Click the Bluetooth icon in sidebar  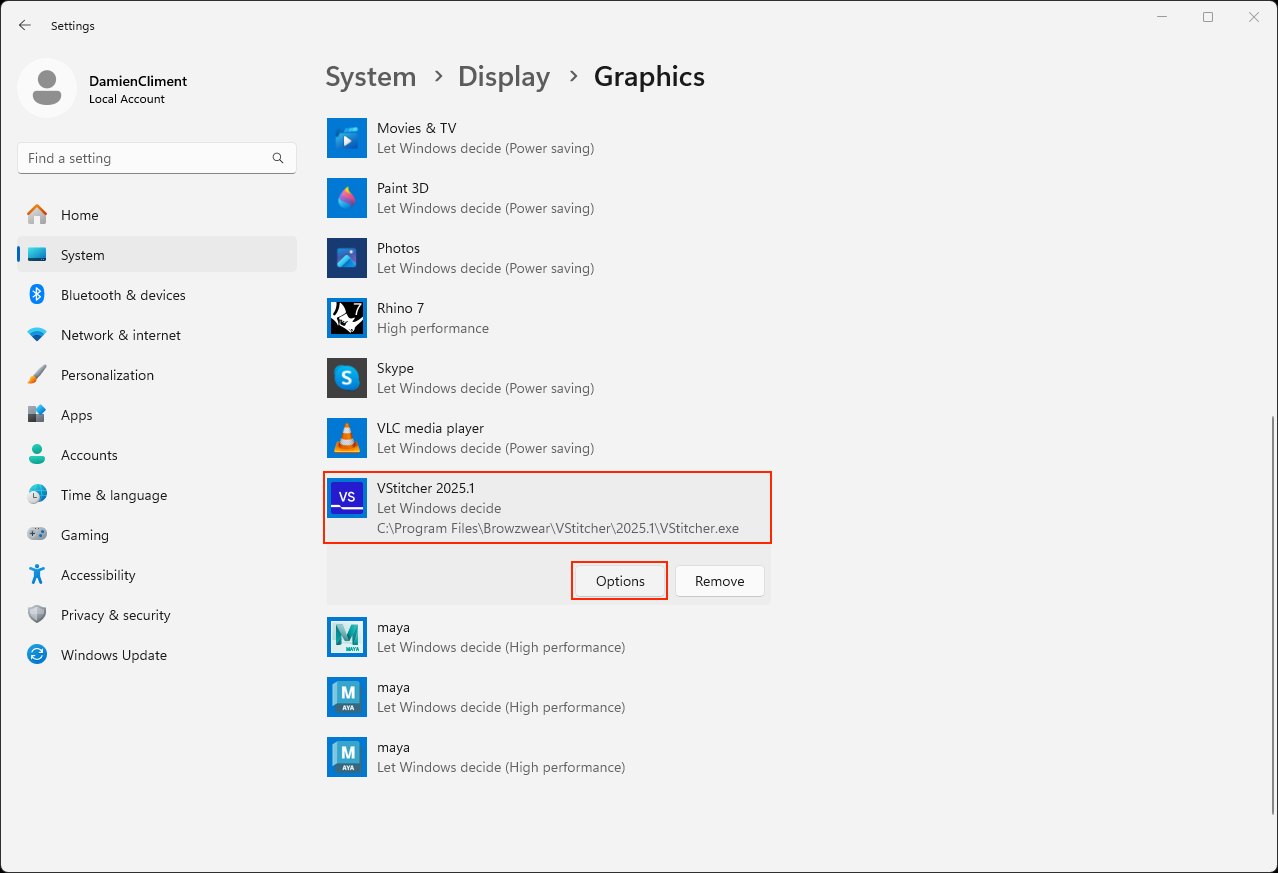coord(37,295)
